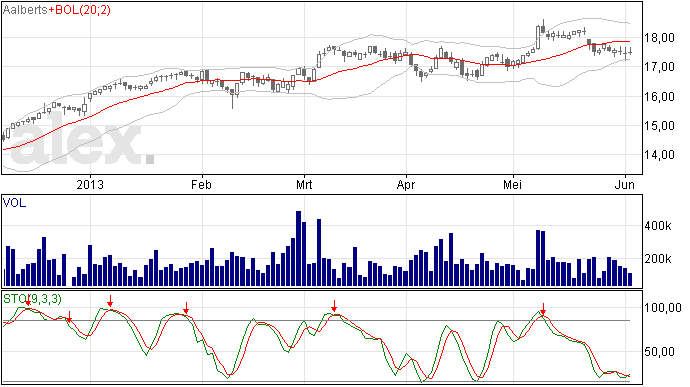Click the 100,00 stochastic axis value
The image size is (690, 387).
tap(663, 308)
